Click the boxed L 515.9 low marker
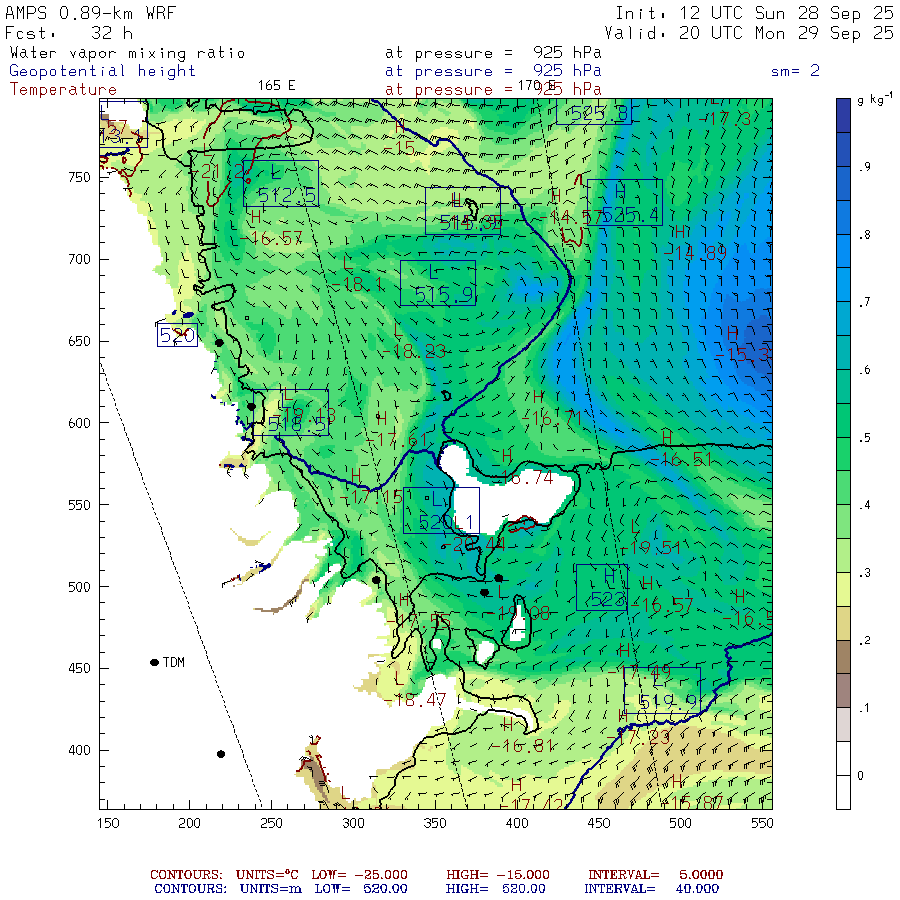 [438, 282]
